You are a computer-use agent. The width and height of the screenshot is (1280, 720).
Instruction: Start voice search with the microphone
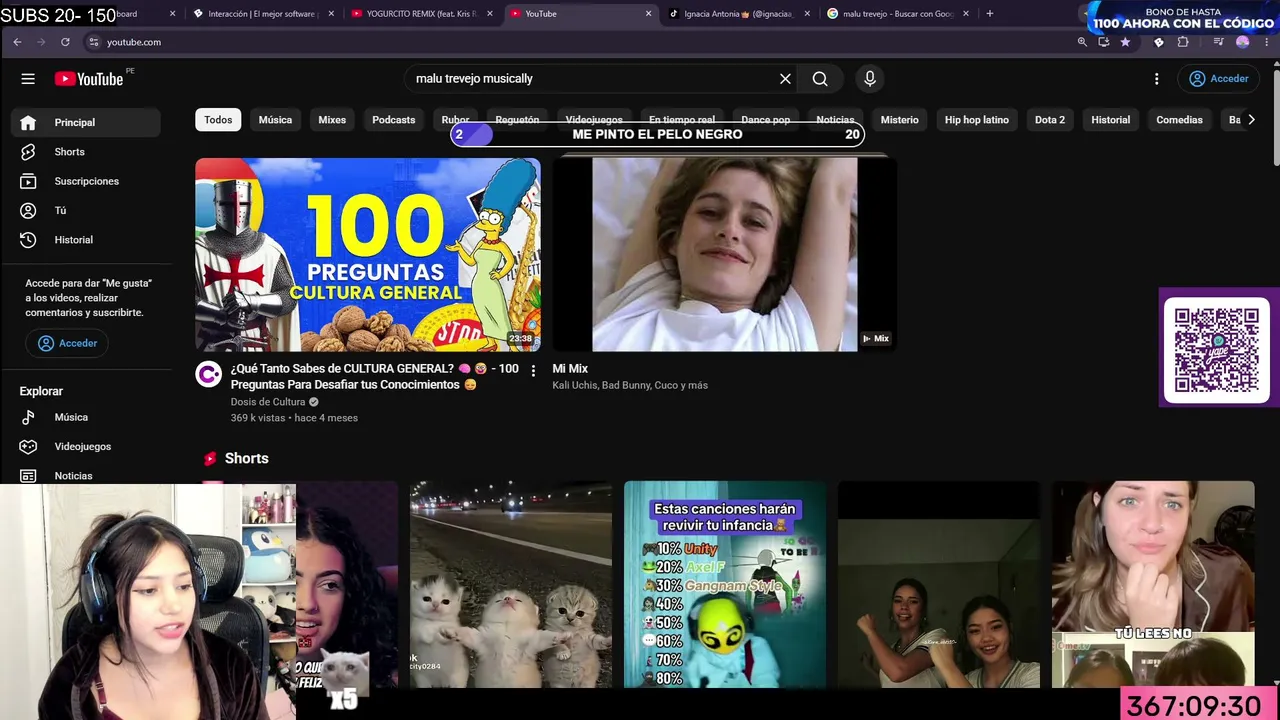(x=870, y=79)
